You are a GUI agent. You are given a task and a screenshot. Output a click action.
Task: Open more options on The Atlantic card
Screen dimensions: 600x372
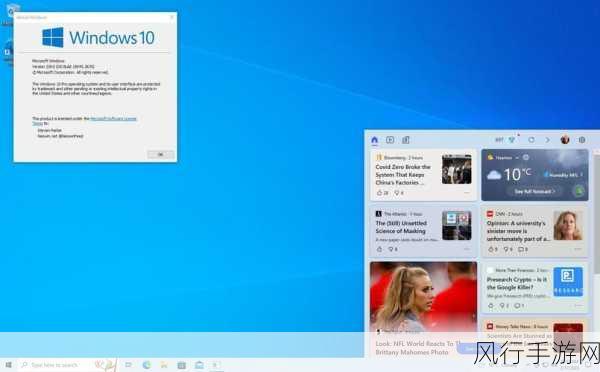[x=466, y=249]
